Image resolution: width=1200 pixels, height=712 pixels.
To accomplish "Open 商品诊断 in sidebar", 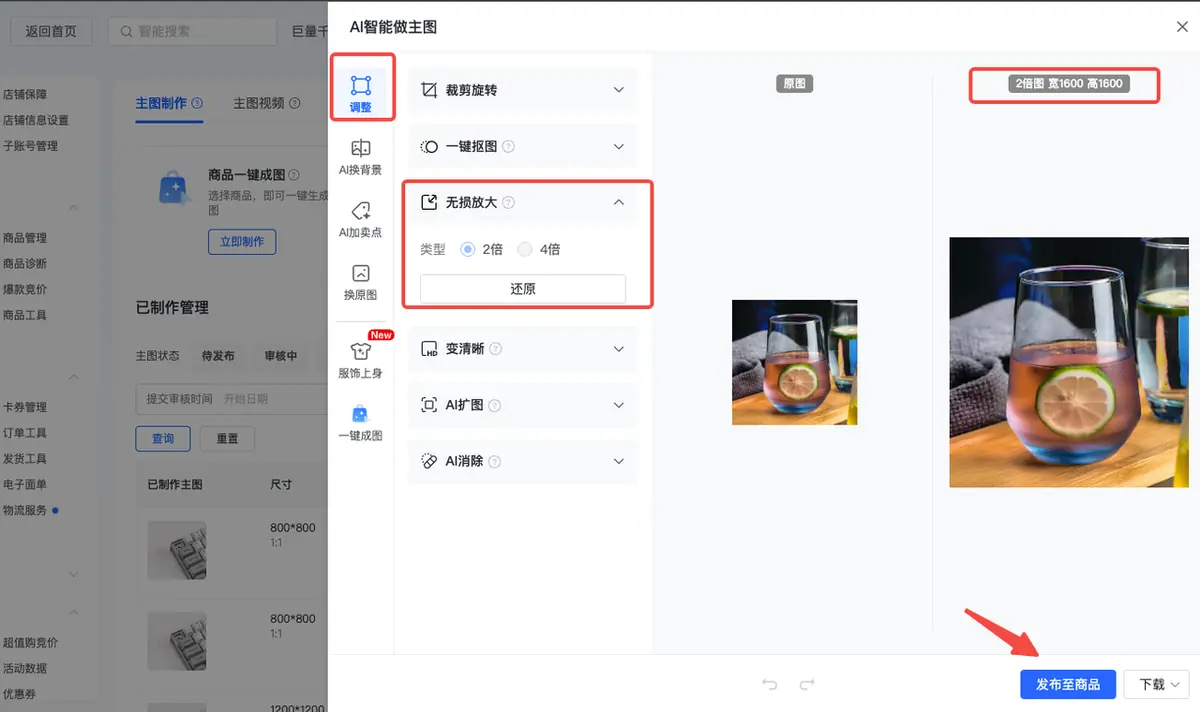I will point(25,264).
